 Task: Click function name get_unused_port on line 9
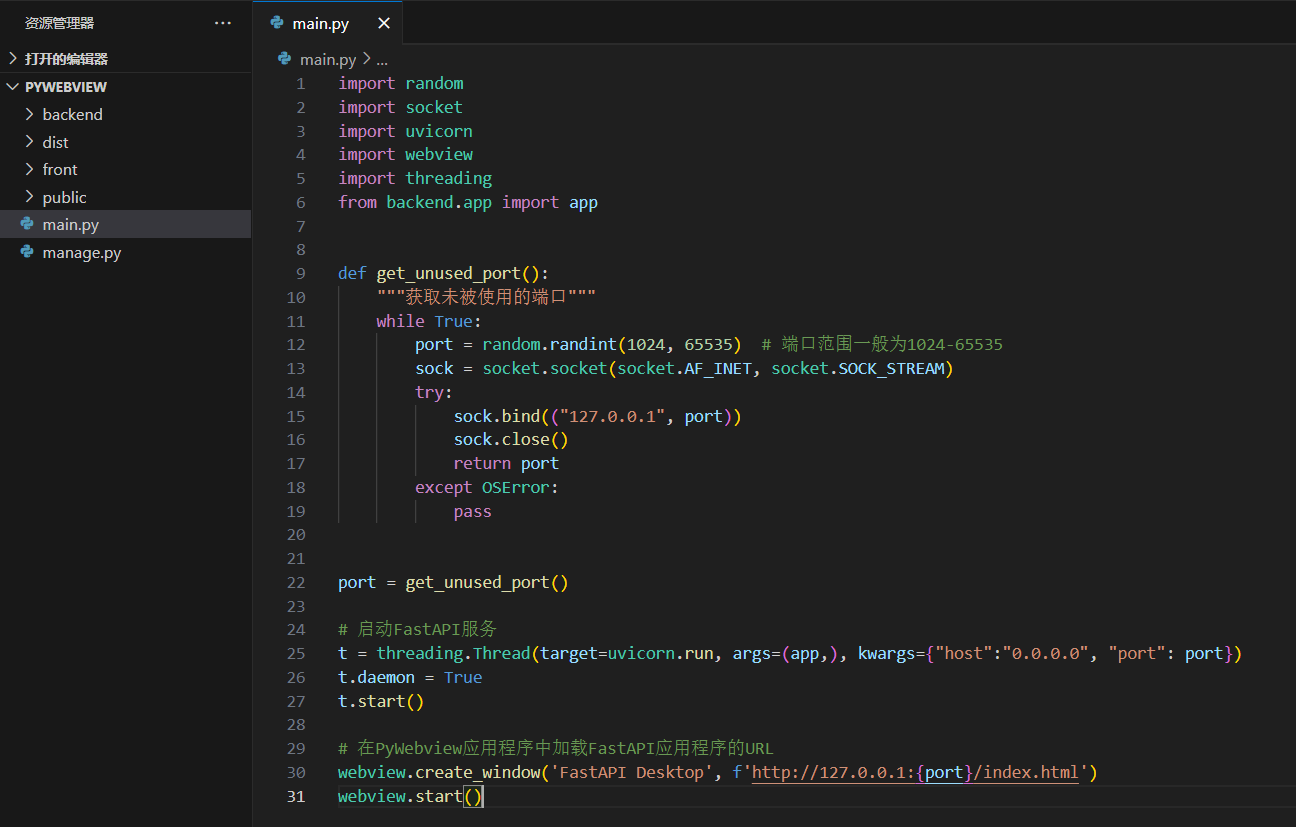[449, 273]
